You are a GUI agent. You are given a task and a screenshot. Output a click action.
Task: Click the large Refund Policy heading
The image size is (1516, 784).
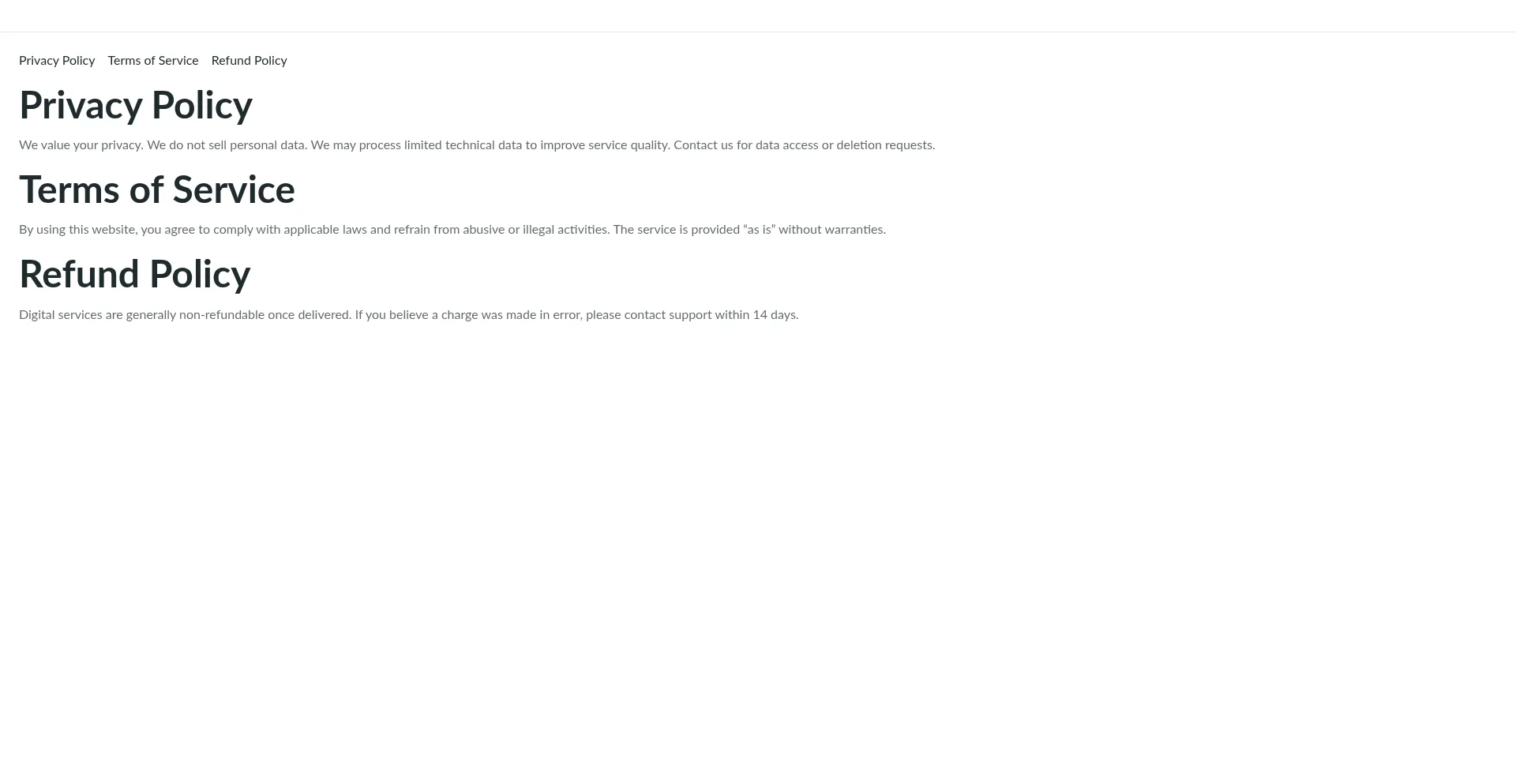tap(135, 274)
